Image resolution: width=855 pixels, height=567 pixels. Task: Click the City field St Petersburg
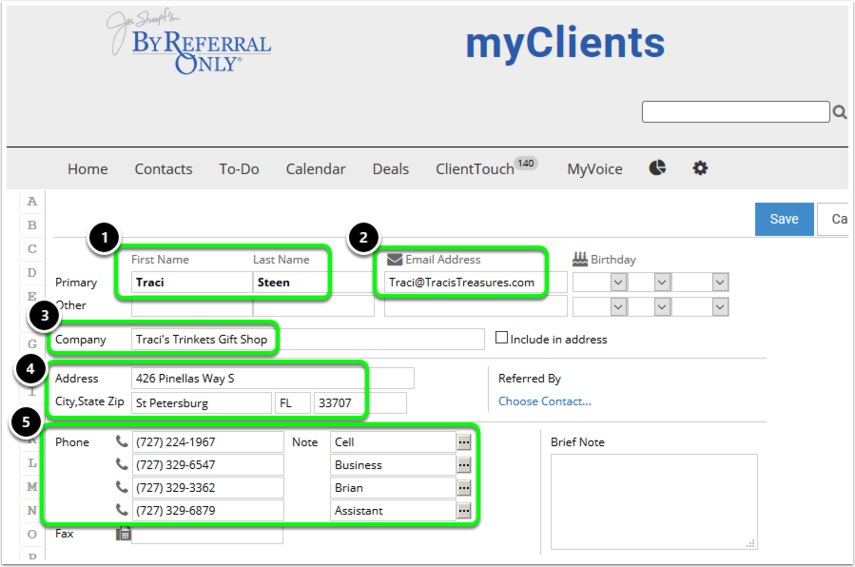tap(201, 403)
